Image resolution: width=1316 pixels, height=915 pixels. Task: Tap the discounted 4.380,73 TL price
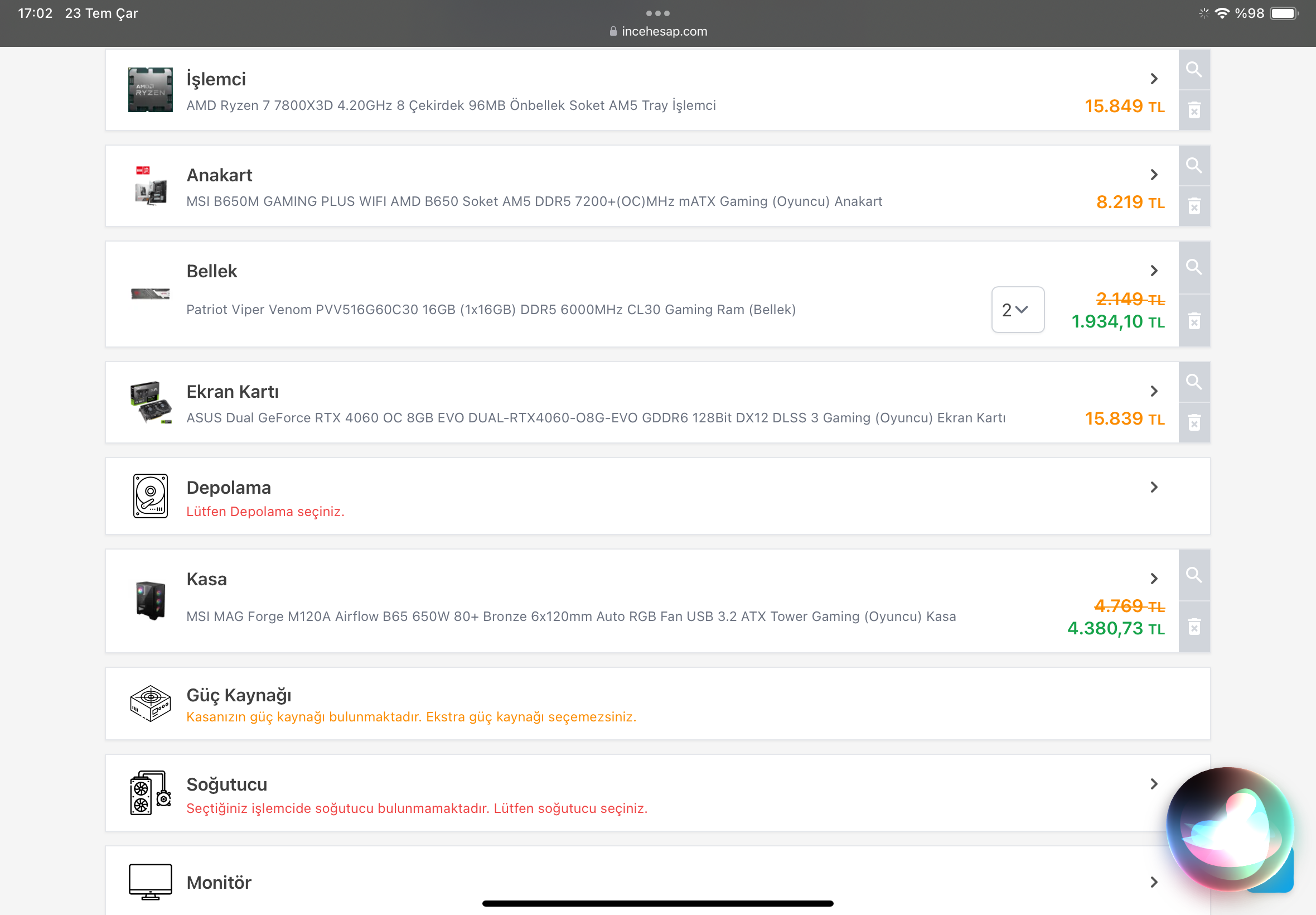point(1116,628)
